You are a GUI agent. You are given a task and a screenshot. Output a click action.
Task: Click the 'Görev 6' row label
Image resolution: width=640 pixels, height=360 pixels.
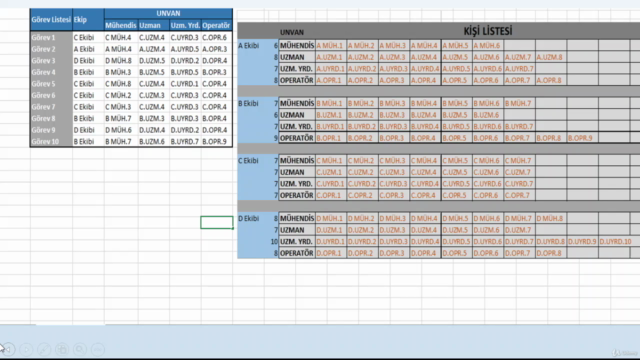coord(51,95)
